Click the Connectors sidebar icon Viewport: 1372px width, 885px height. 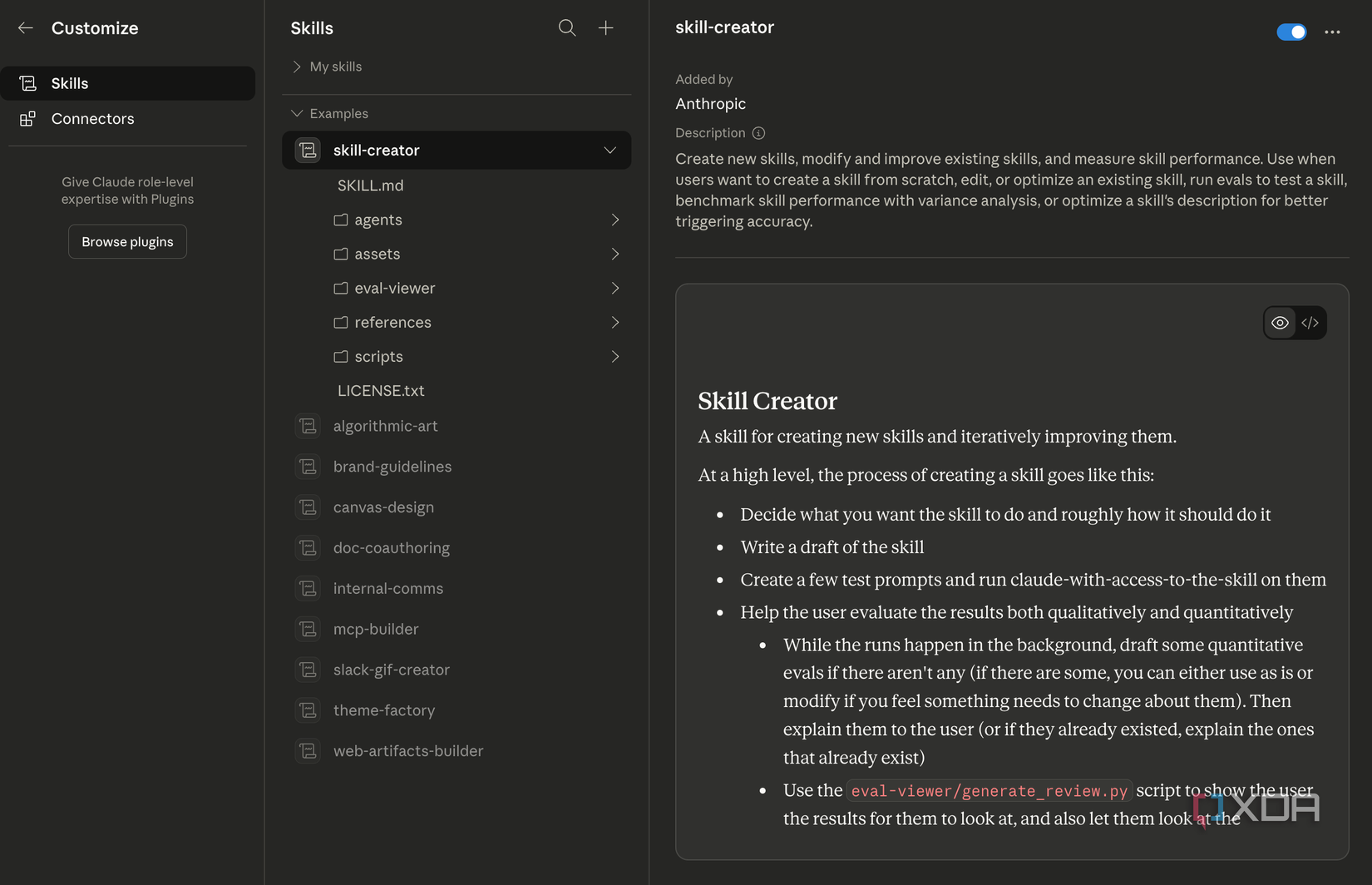click(x=27, y=119)
